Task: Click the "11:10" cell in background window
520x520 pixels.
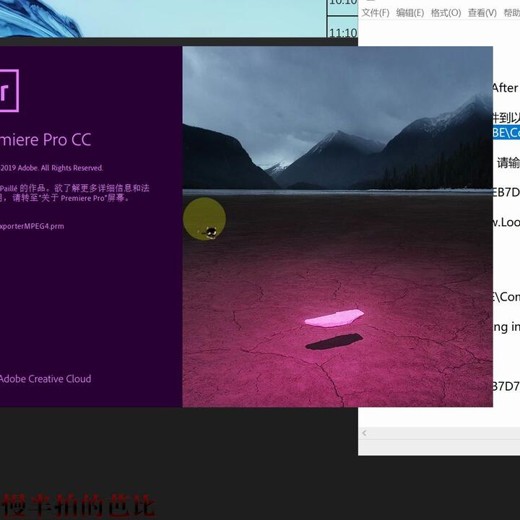Action: pyautogui.click(x=343, y=32)
